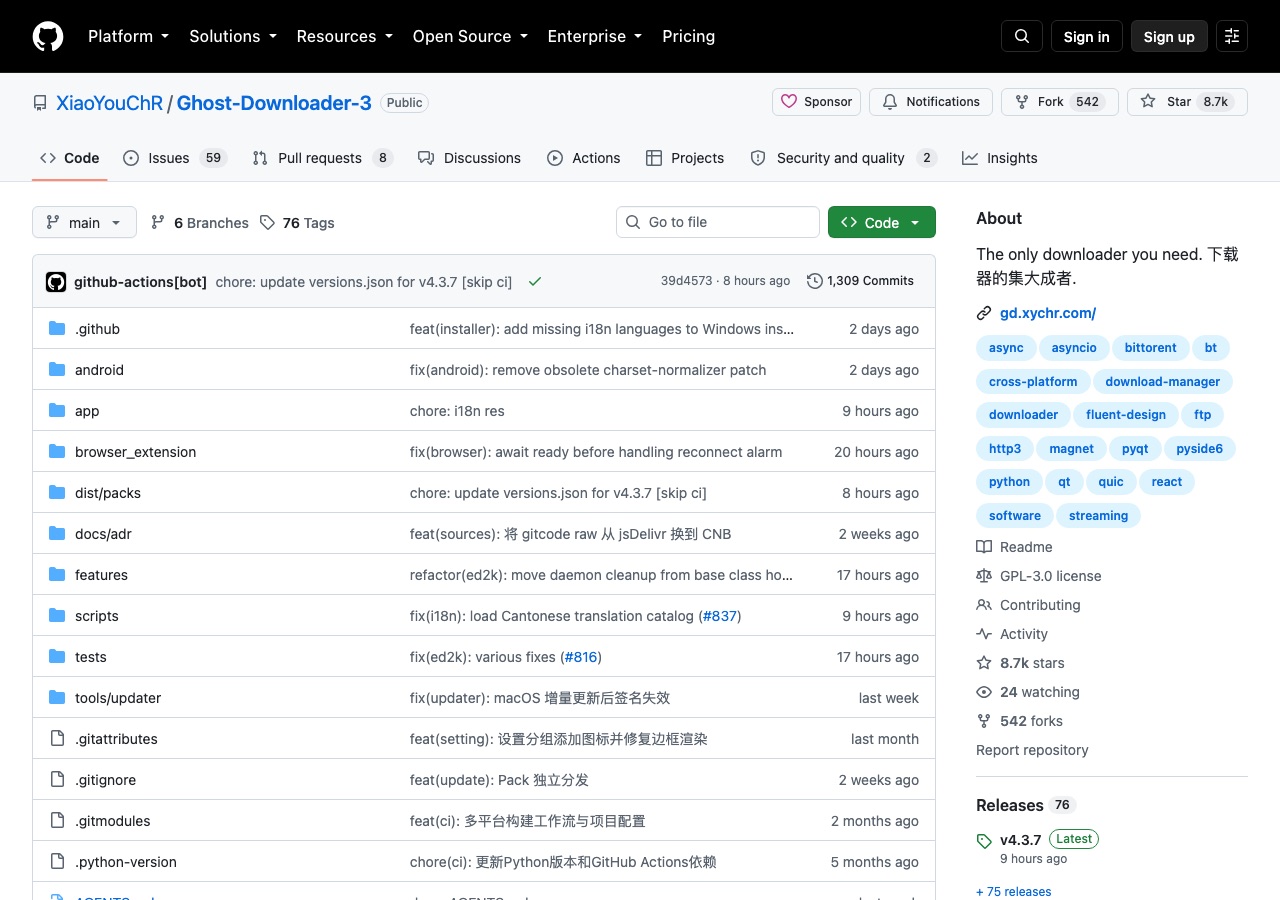Expand the Platform menu

tap(128, 36)
